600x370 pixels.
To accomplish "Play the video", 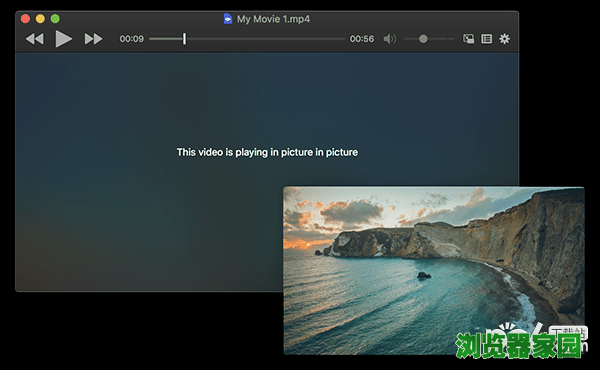I will click(64, 39).
